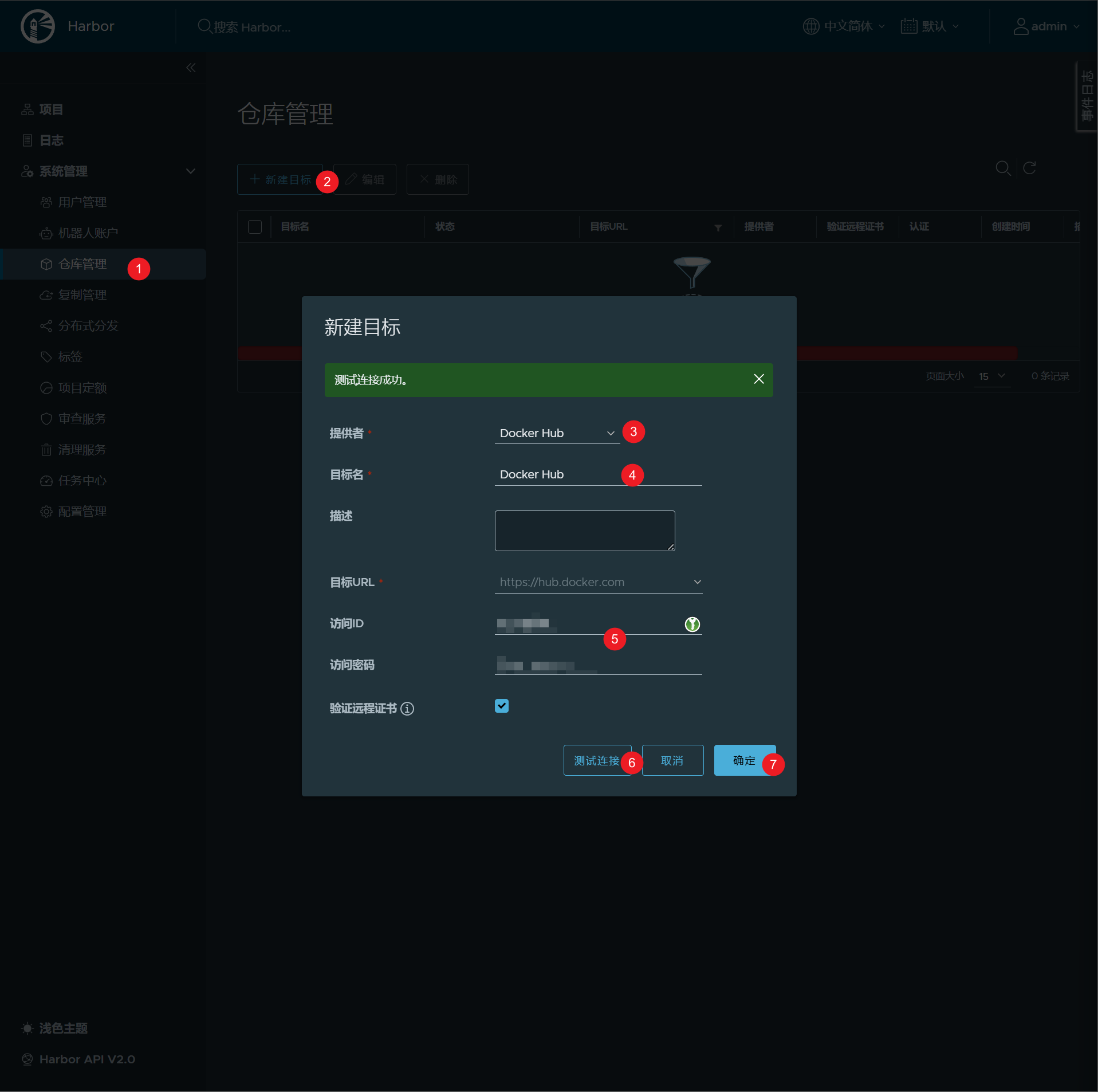Change page size 15 dropdown
This screenshot has width=1098, height=1092.
point(992,376)
